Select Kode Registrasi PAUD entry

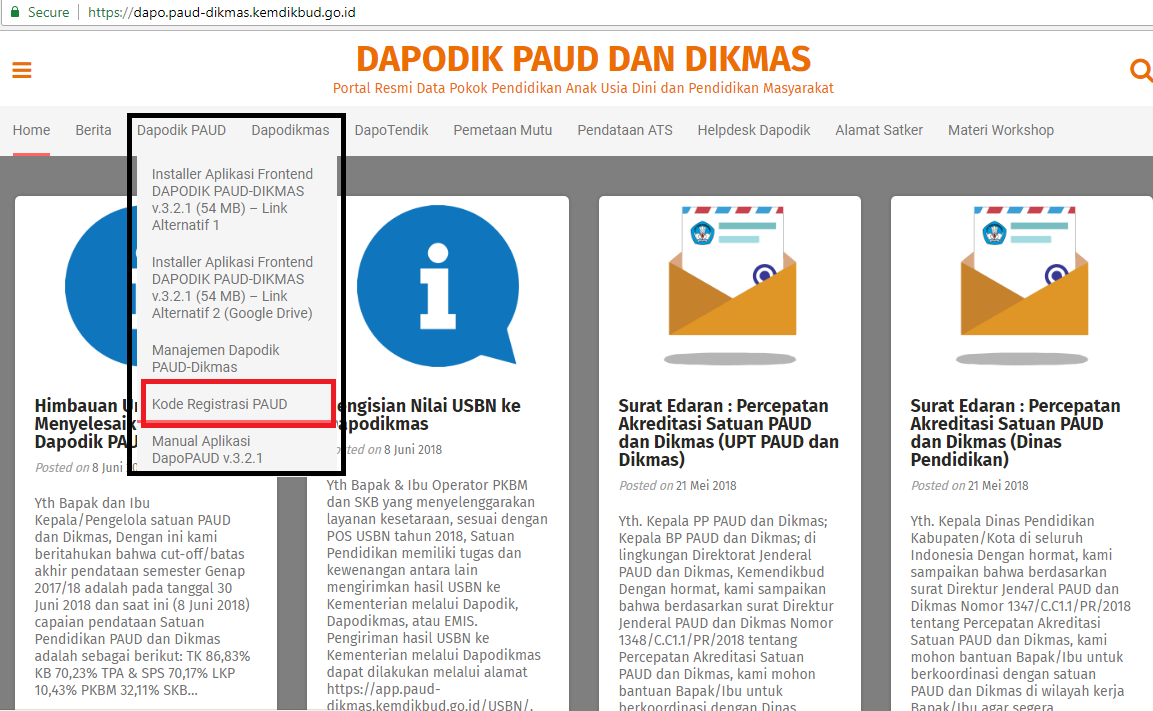click(220, 404)
